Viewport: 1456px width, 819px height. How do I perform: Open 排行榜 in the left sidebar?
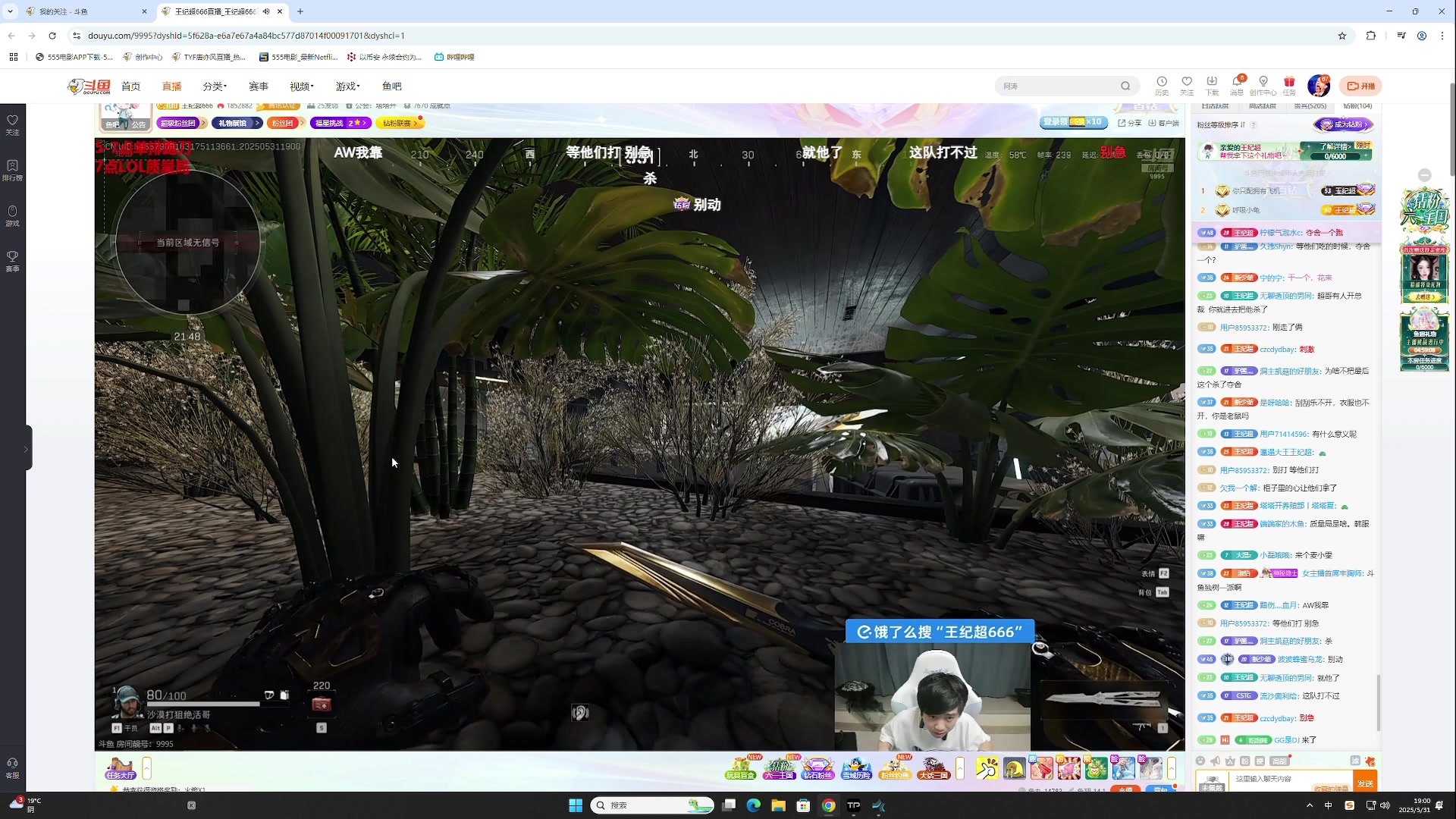click(13, 171)
